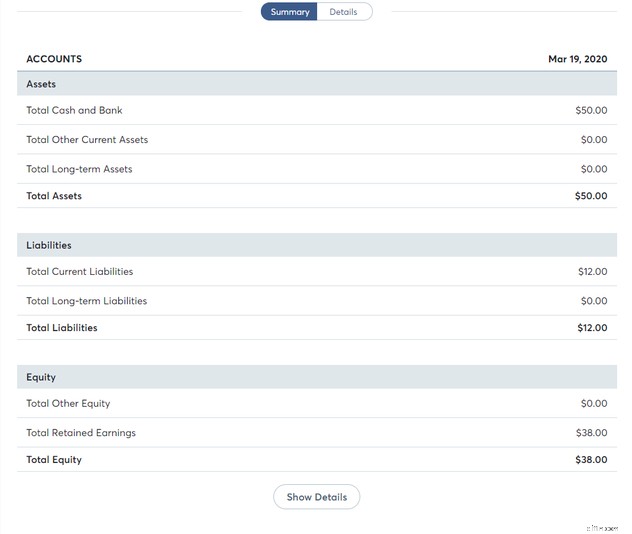Switch to the Summary tab
The width and height of the screenshot is (632, 534).
click(290, 12)
